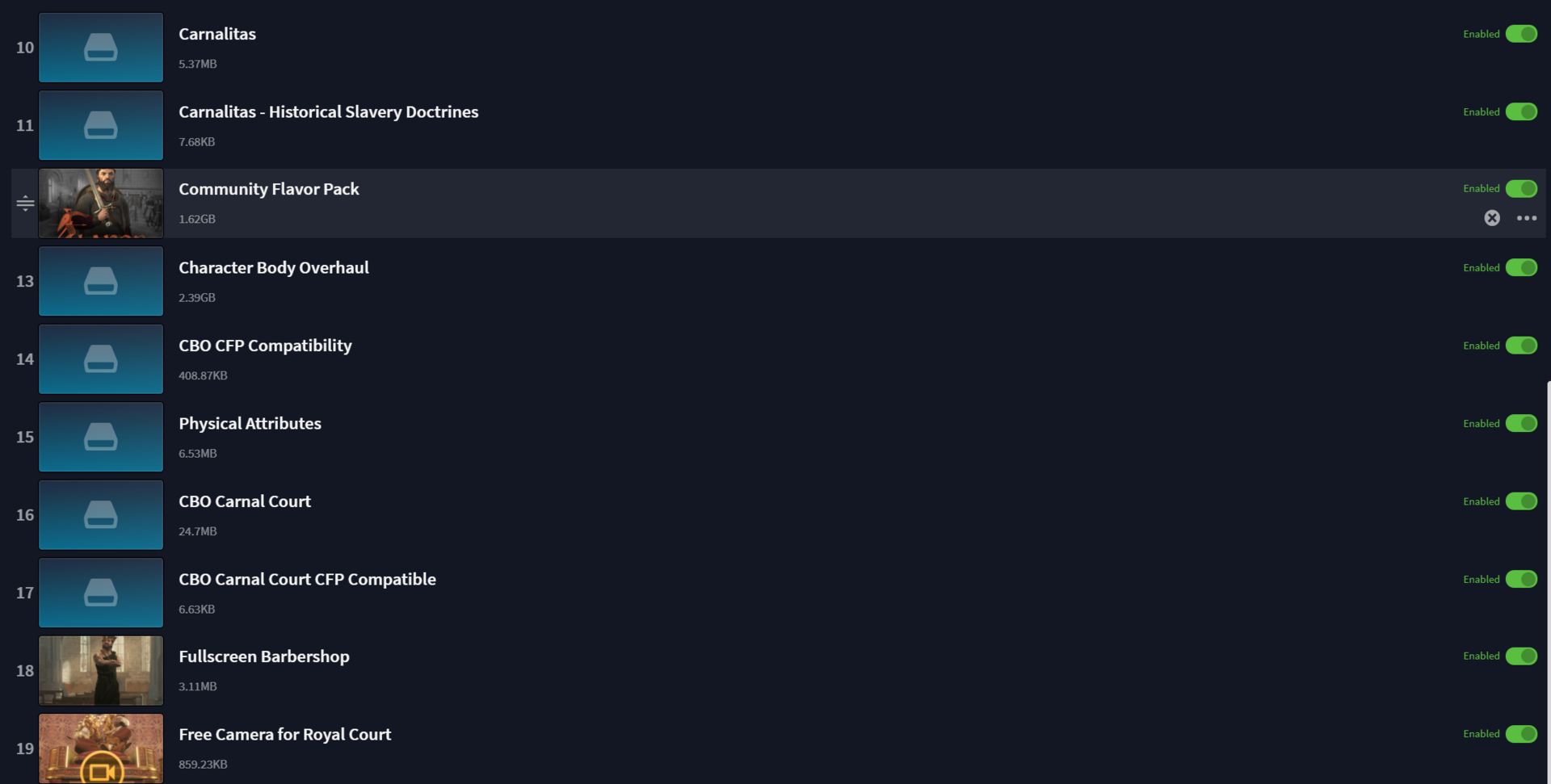
Task: Open the Community Flavor Pack thumbnail
Action: [101, 203]
